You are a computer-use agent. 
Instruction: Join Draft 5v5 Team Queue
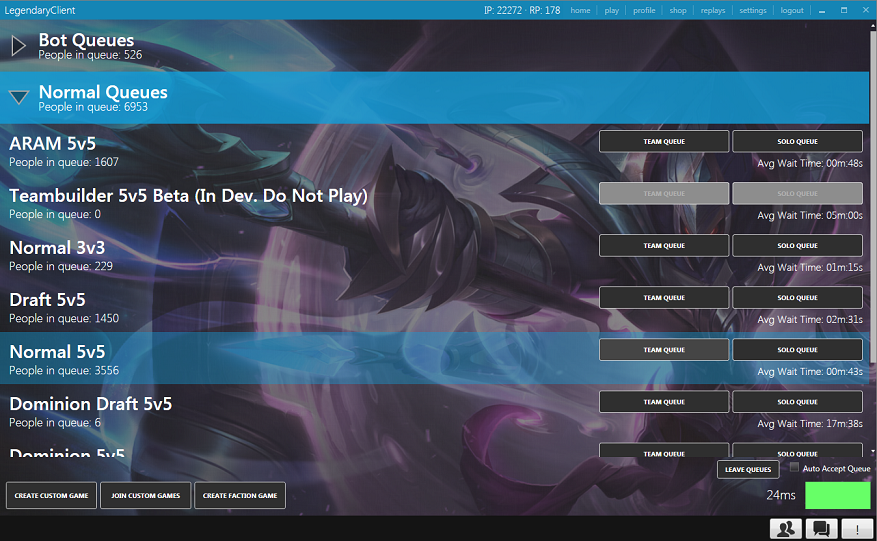coord(664,298)
